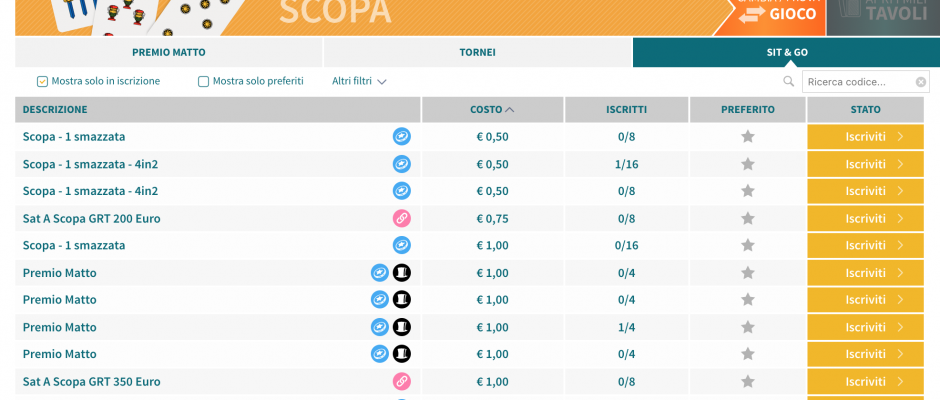
Task: Sort by the ISCRITTI column header
Action: click(x=626, y=110)
